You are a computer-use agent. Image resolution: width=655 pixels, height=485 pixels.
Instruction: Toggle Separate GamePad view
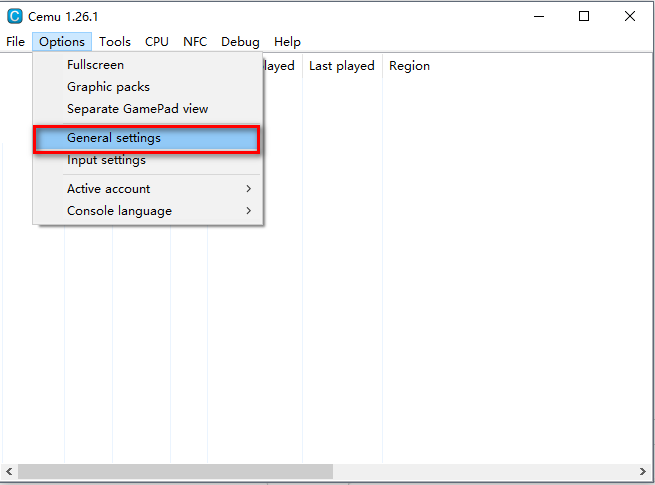(148, 109)
